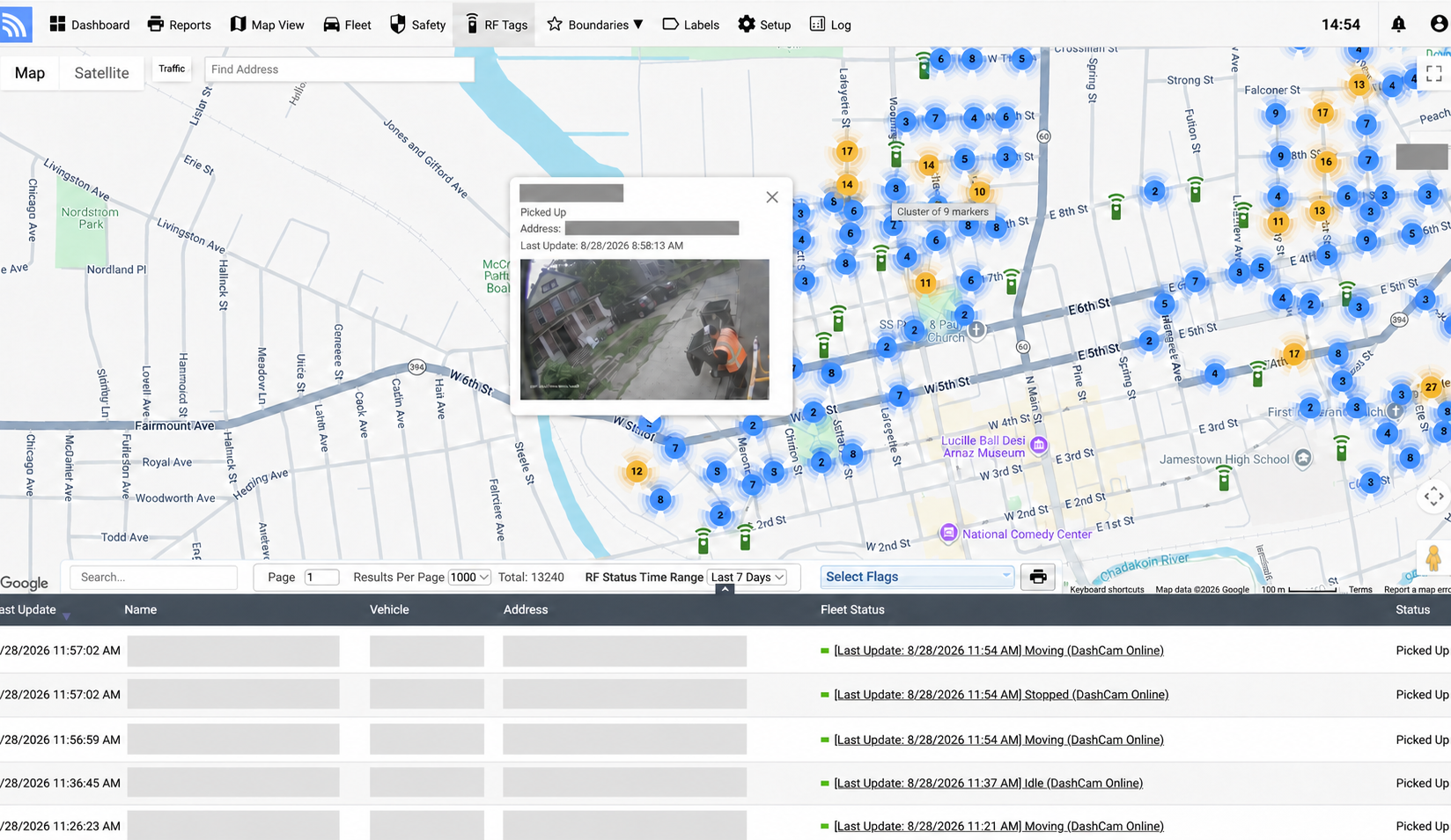Viewport: 1451px width, 840px height.
Task: Open the Labels page
Action: [x=691, y=25]
